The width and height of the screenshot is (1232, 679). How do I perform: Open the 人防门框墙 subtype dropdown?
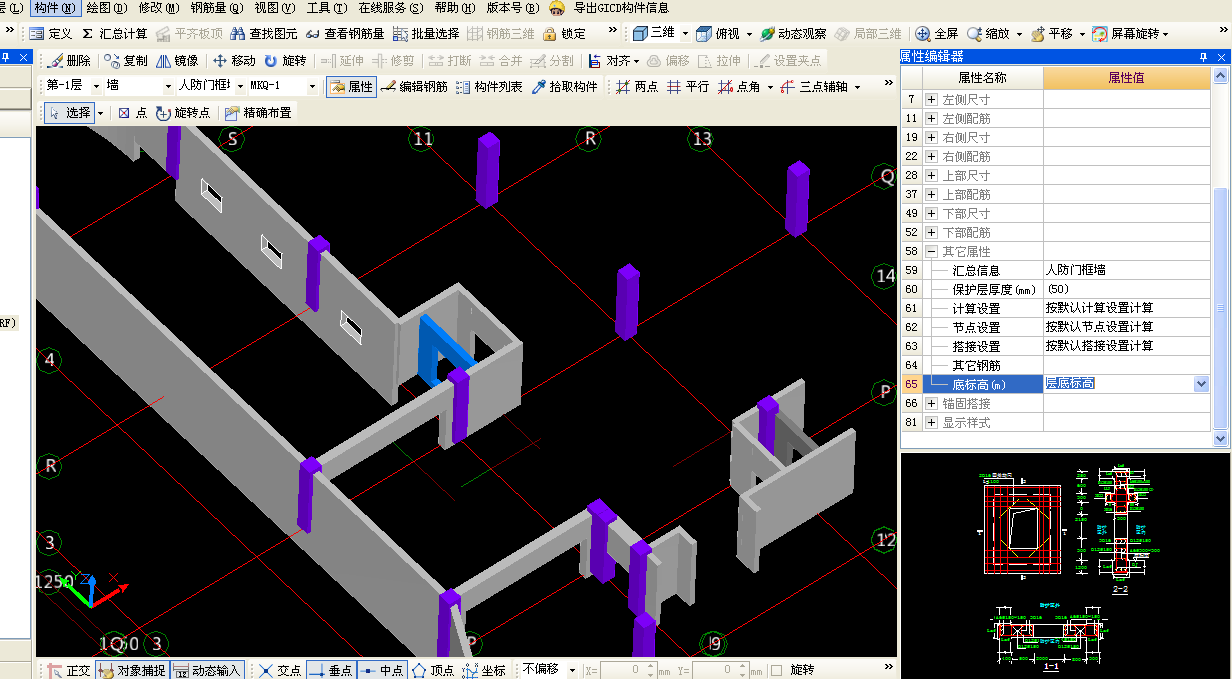pos(239,87)
